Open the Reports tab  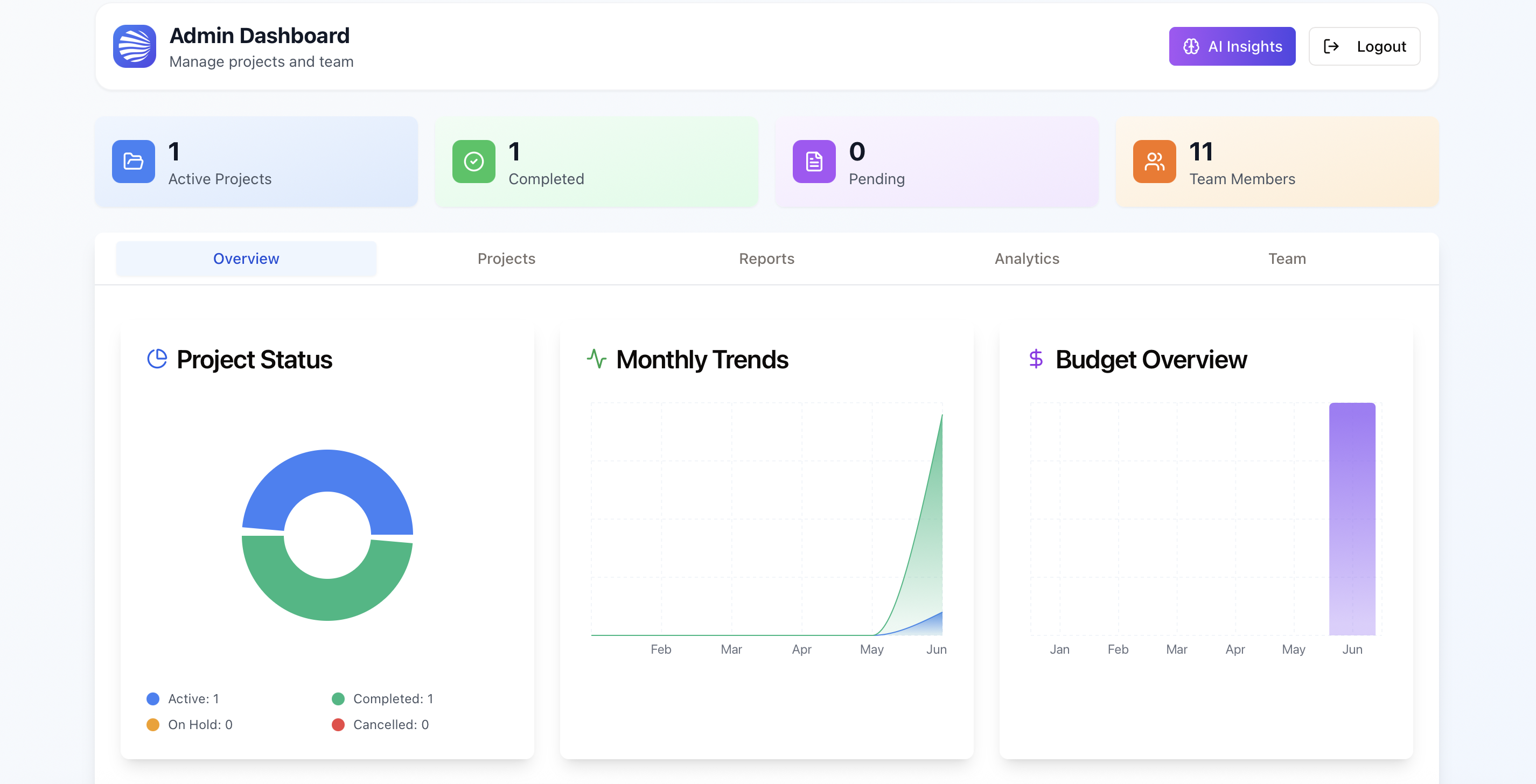767,259
